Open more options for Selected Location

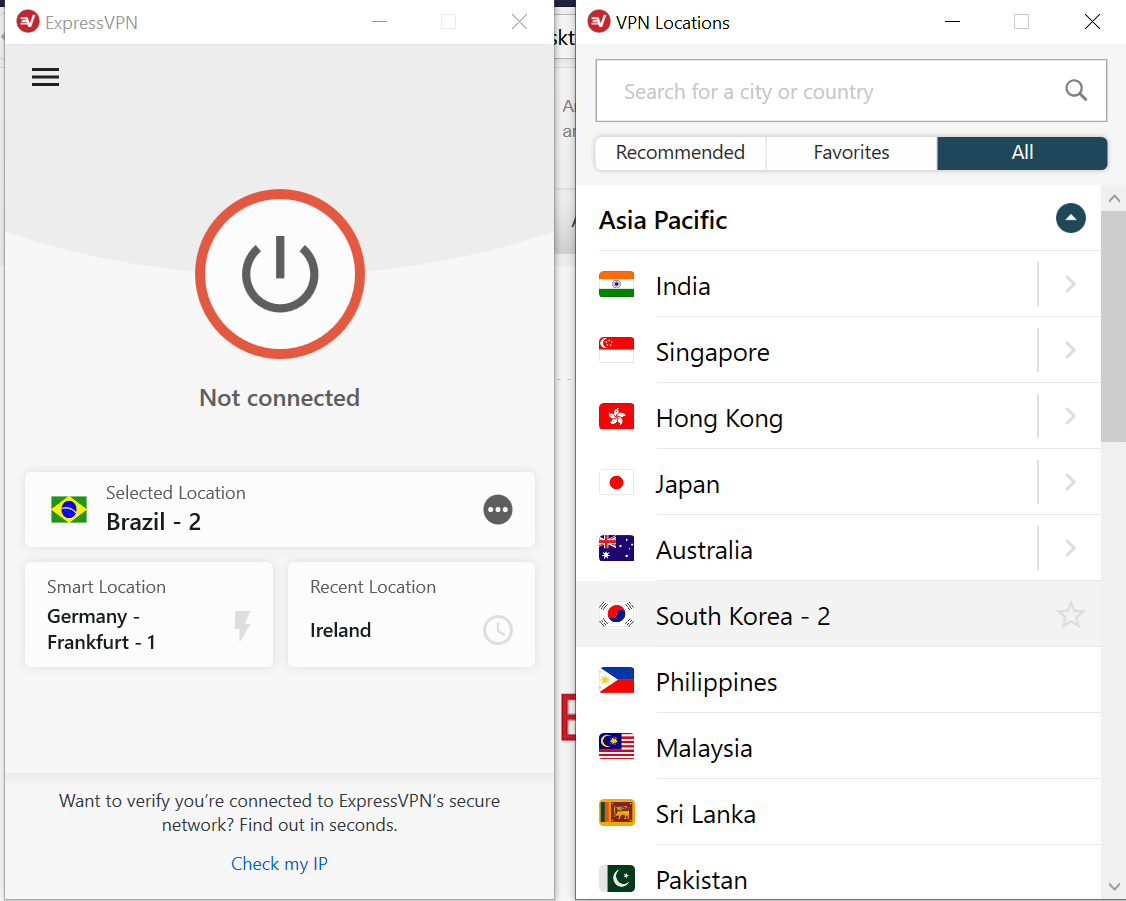pos(498,510)
